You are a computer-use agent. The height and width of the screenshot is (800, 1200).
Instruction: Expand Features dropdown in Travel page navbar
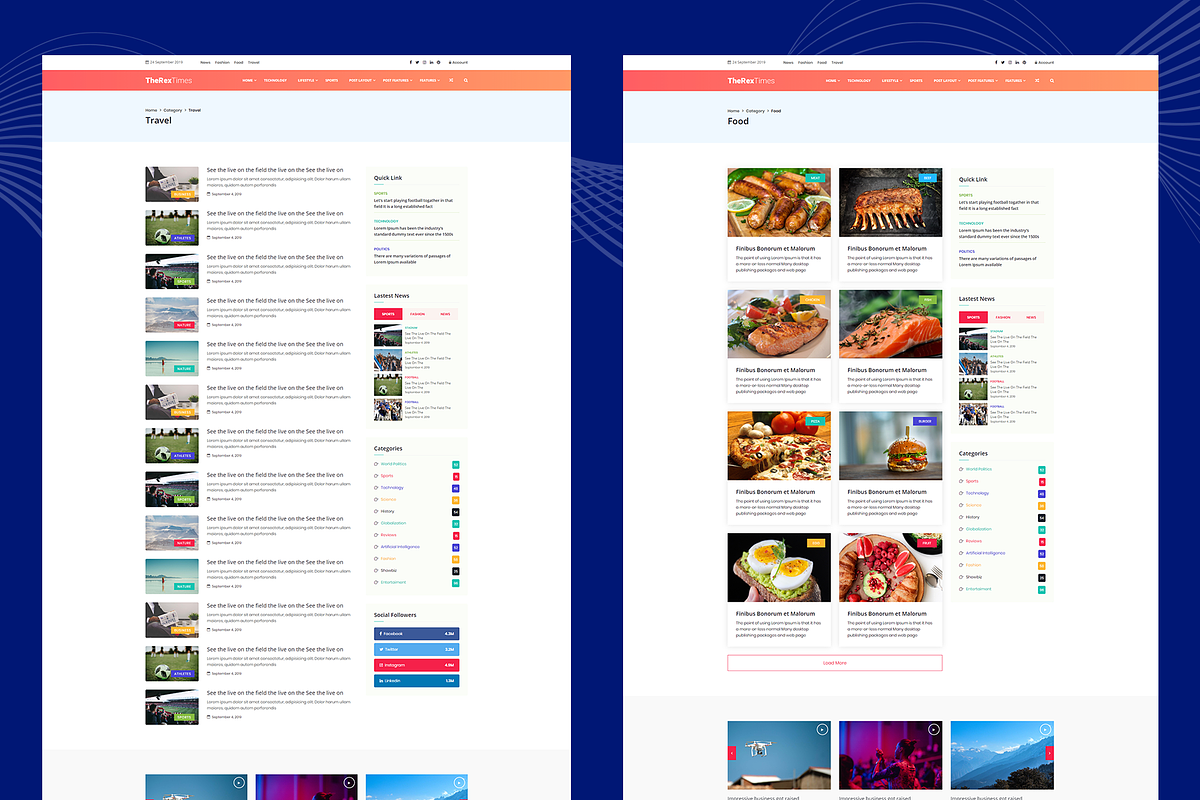(x=430, y=80)
